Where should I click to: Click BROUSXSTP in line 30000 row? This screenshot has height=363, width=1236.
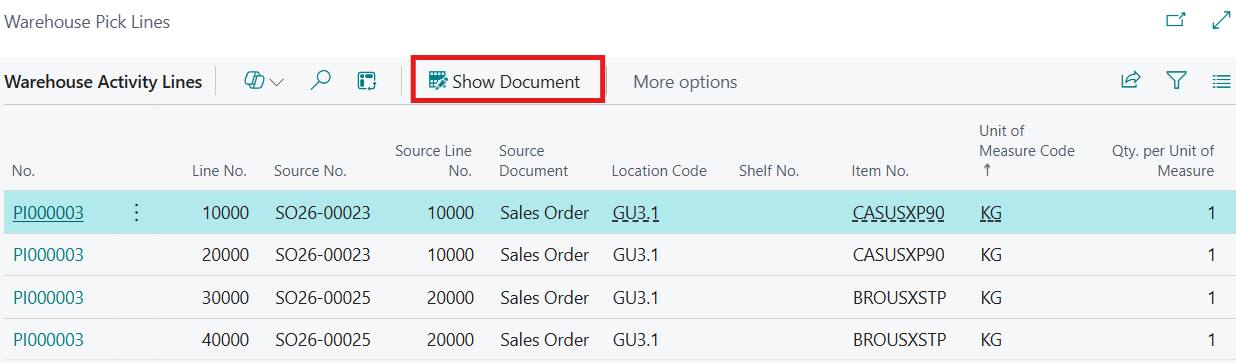pos(898,298)
